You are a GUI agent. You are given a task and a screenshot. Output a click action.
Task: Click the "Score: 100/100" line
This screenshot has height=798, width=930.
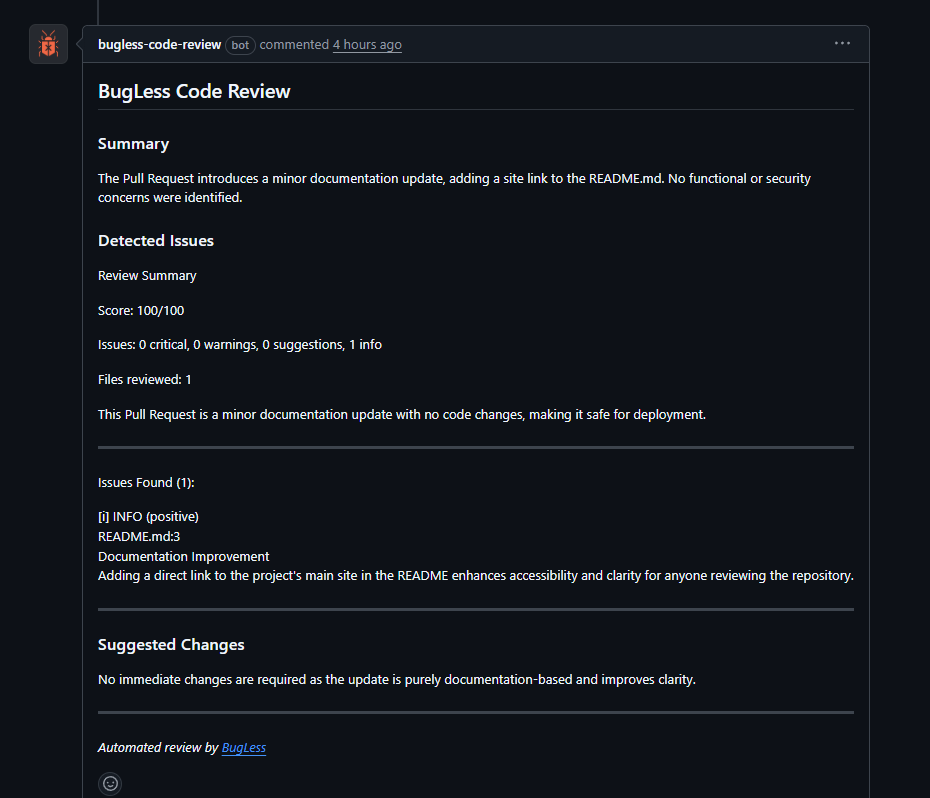click(141, 310)
